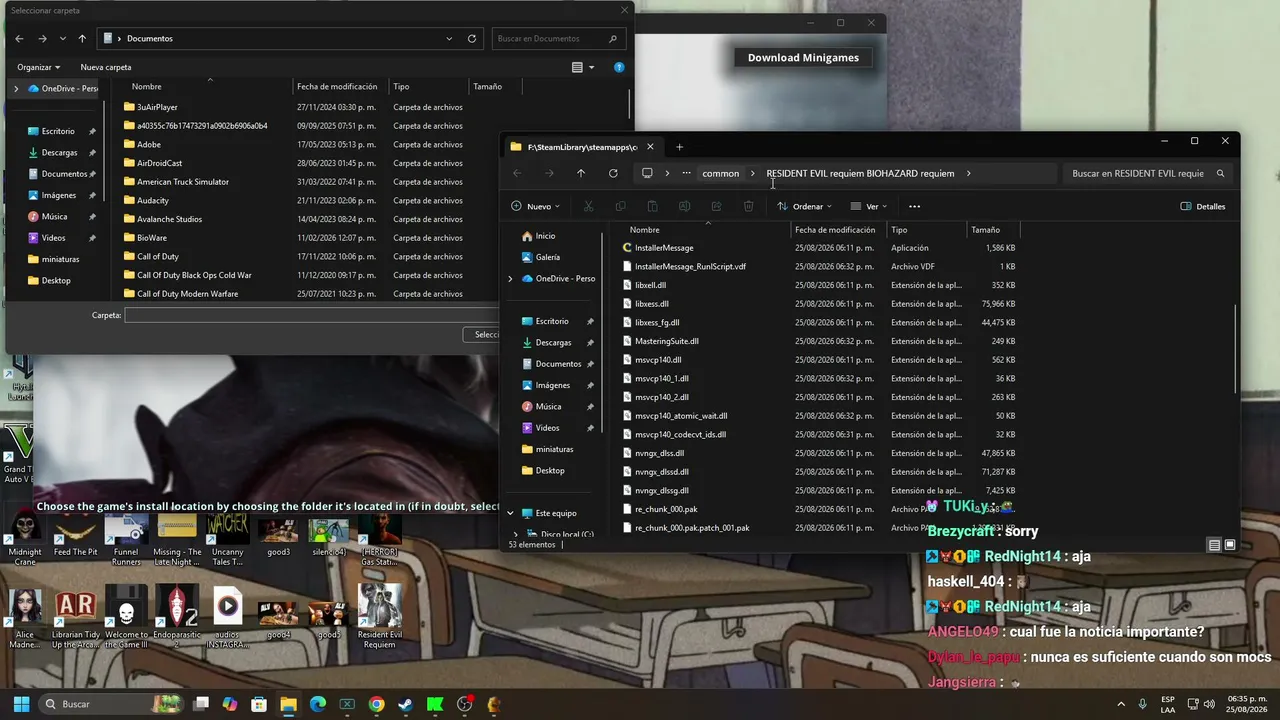Screen dimensions: 1280x720
Task: Open Microsoft Edge from the taskbar
Action: [318, 704]
